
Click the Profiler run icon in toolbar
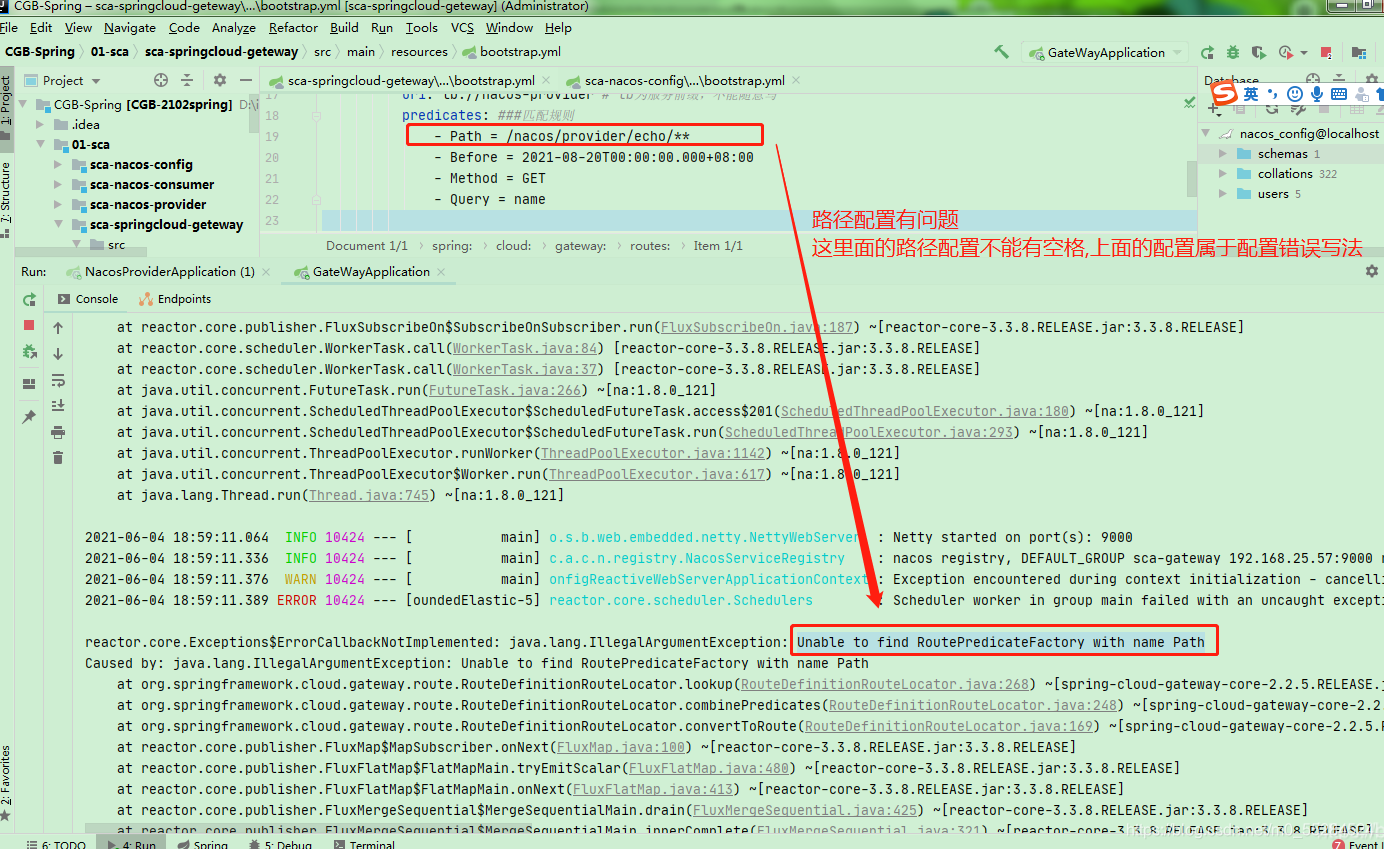tap(1285, 52)
